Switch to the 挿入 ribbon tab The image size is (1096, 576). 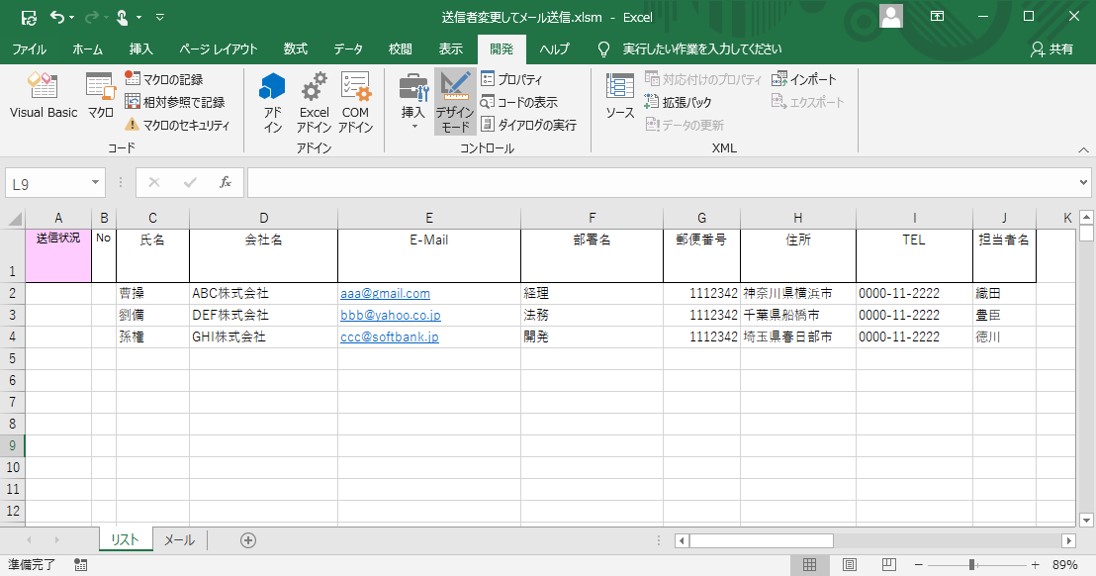[140, 49]
